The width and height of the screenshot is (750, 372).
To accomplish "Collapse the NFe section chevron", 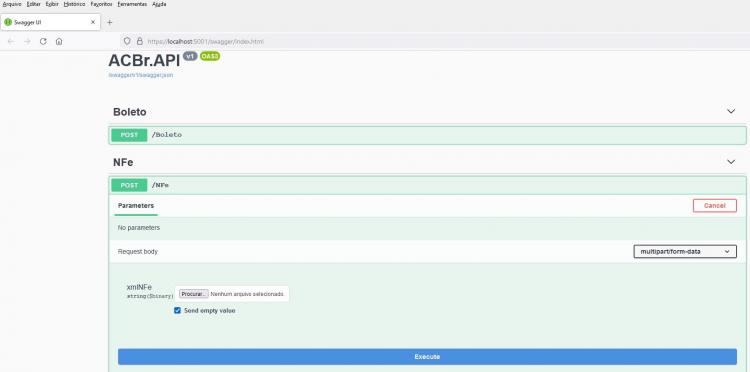I will pos(731,162).
